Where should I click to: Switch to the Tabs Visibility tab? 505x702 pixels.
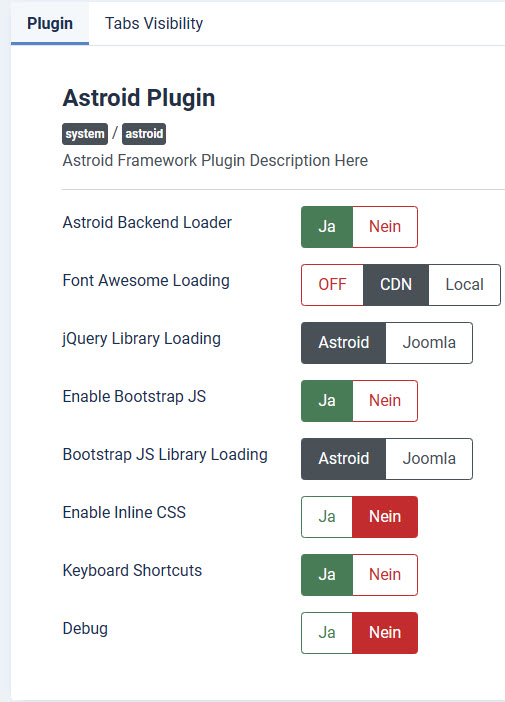[154, 23]
